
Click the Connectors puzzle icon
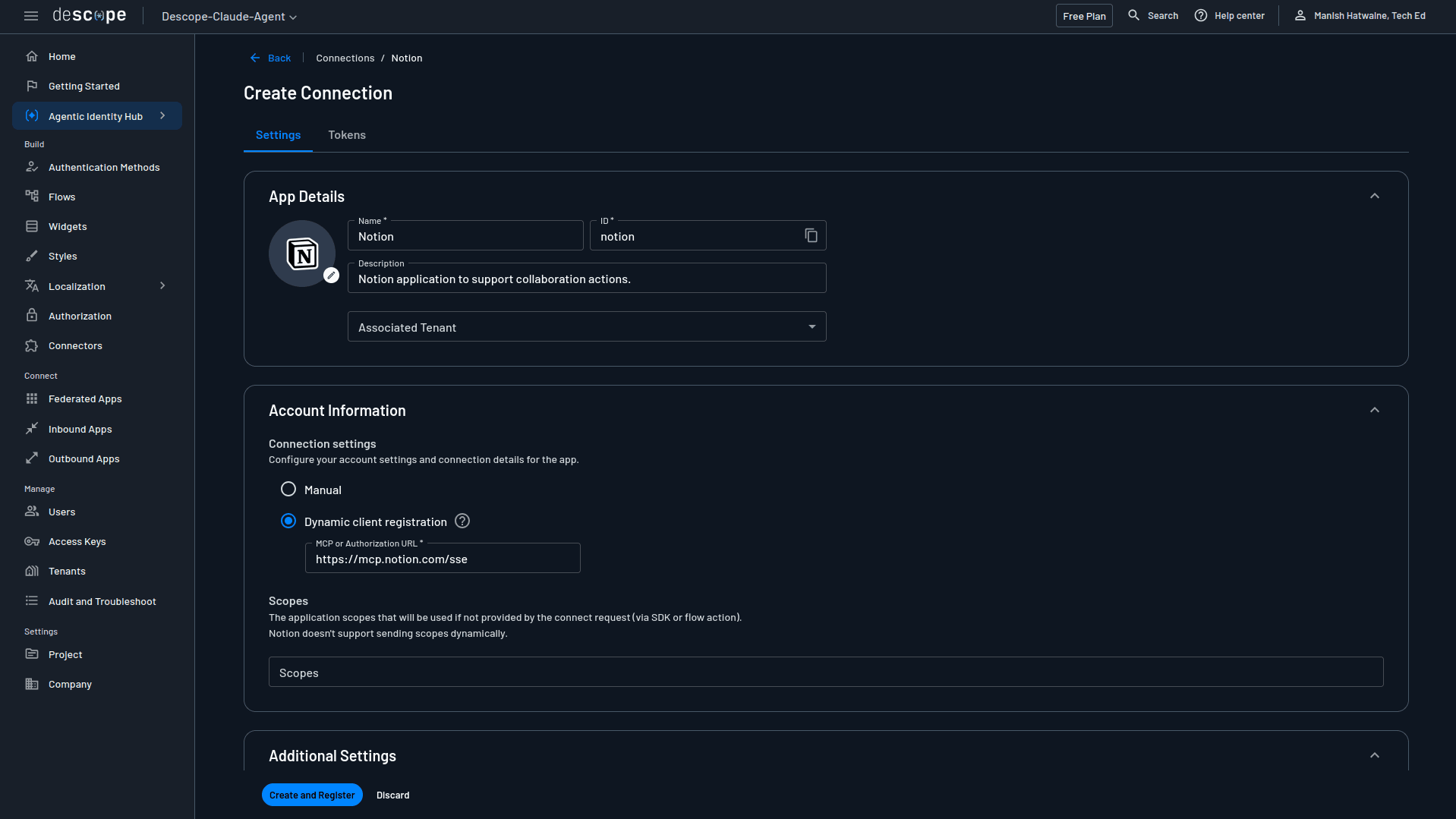pos(32,345)
